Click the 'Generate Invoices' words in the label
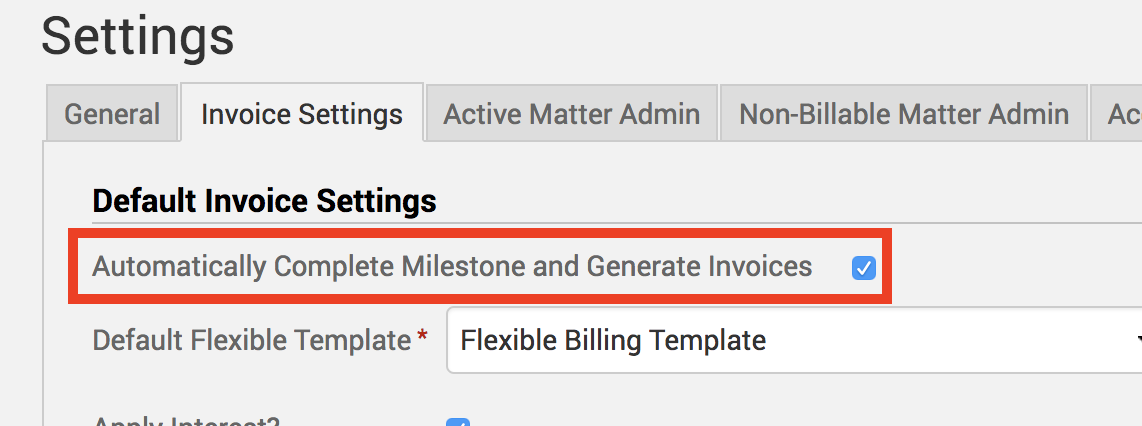The image size is (1142, 426). 699,267
